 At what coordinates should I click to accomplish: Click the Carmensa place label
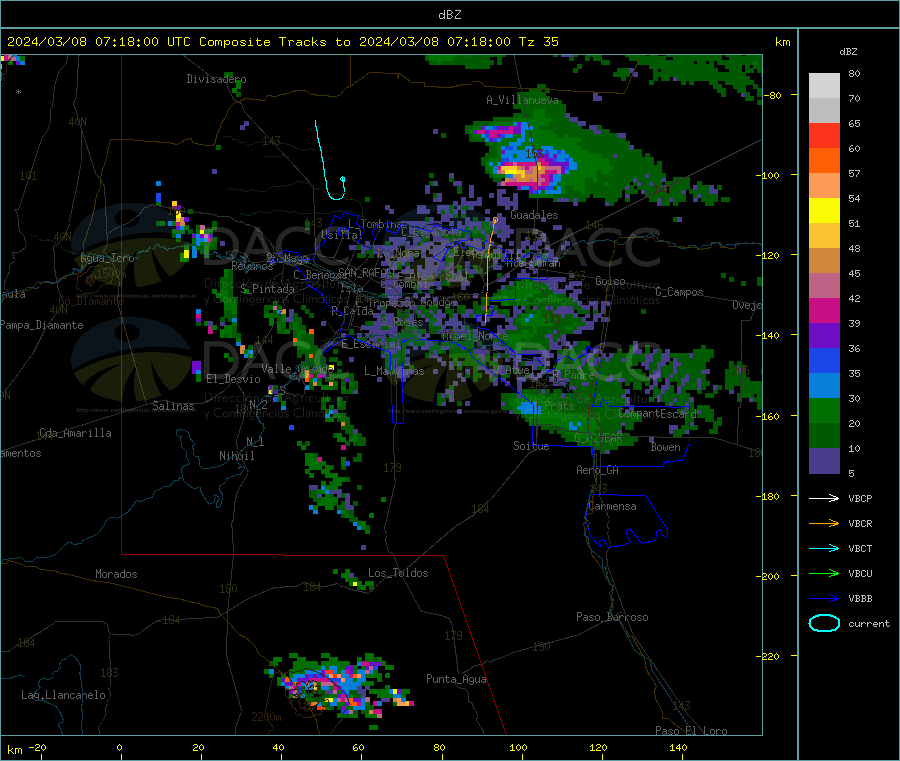[612, 507]
